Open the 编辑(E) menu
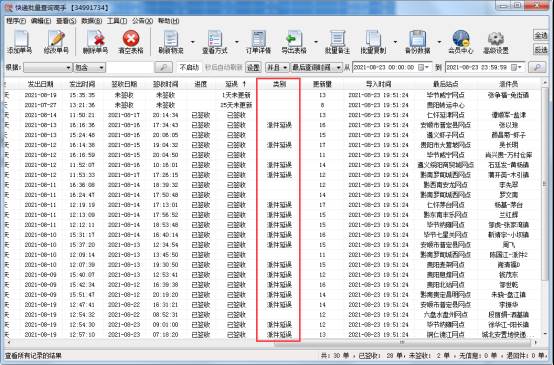 tap(41, 21)
